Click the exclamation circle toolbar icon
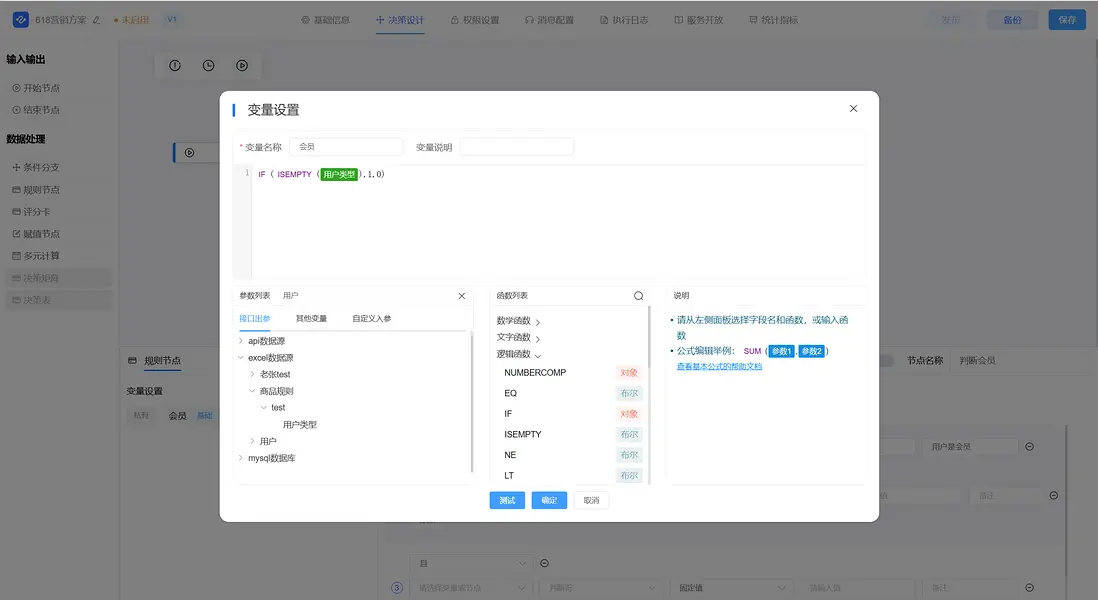The width and height of the screenshot is (1098, 600). (x=175, y=65)
